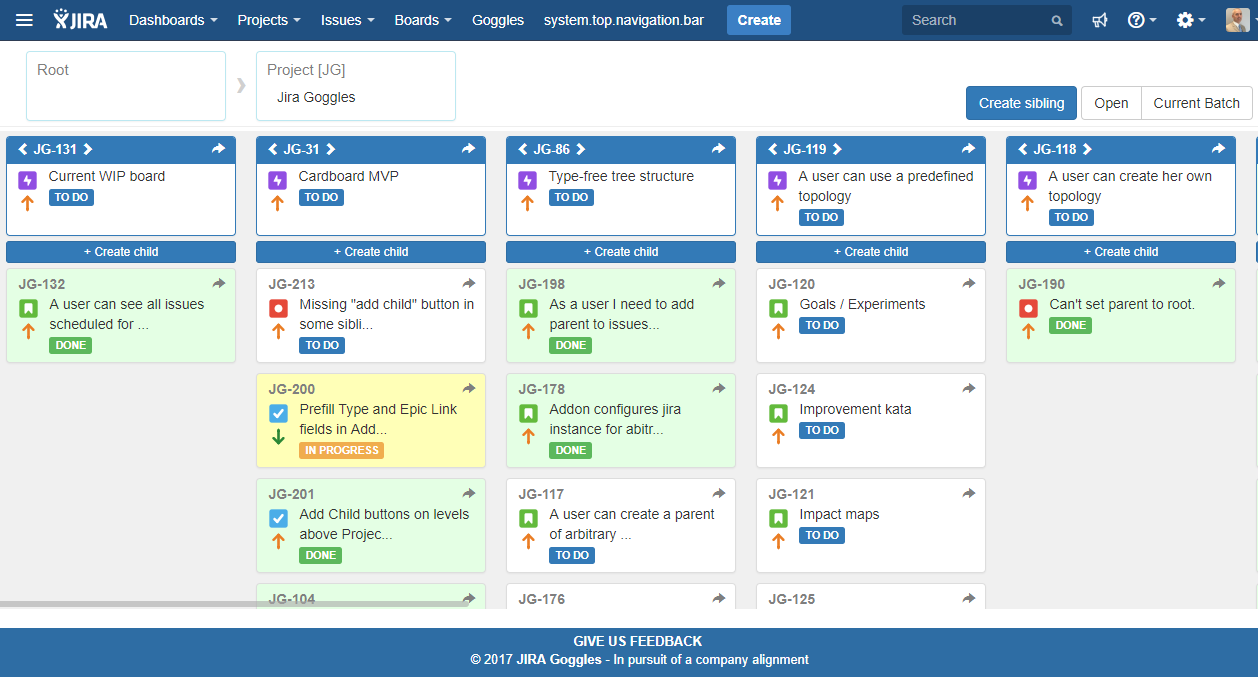Click bug icon on JG-190 card
Viewport: 1258px width, 677px height.
1028,309
